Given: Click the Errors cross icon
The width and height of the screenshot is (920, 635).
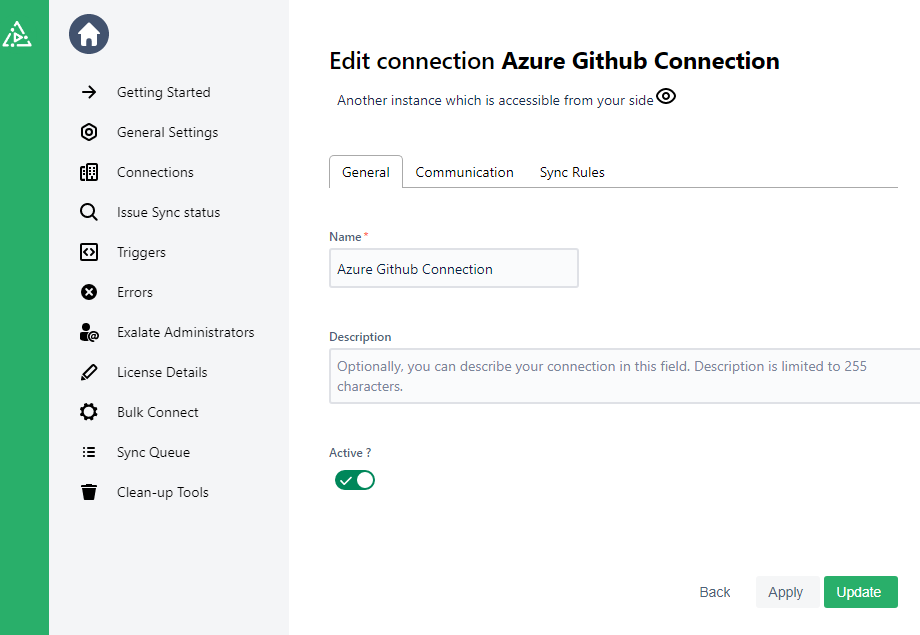Looking at the screenshot, I should pos(89,292).
